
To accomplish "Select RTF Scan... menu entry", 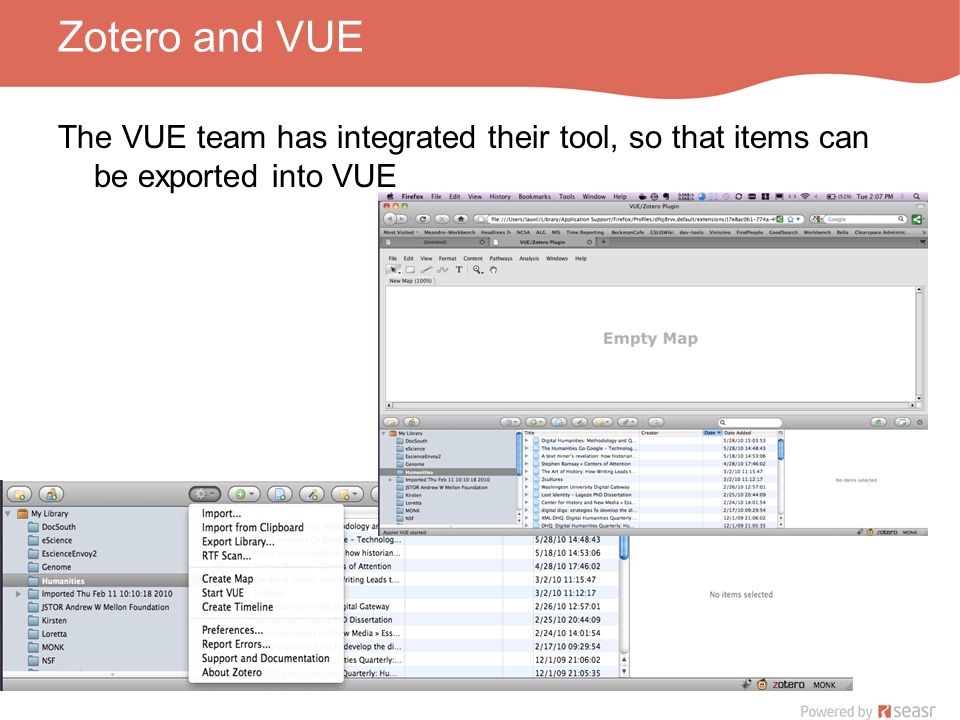I will (x=226, y=556).
